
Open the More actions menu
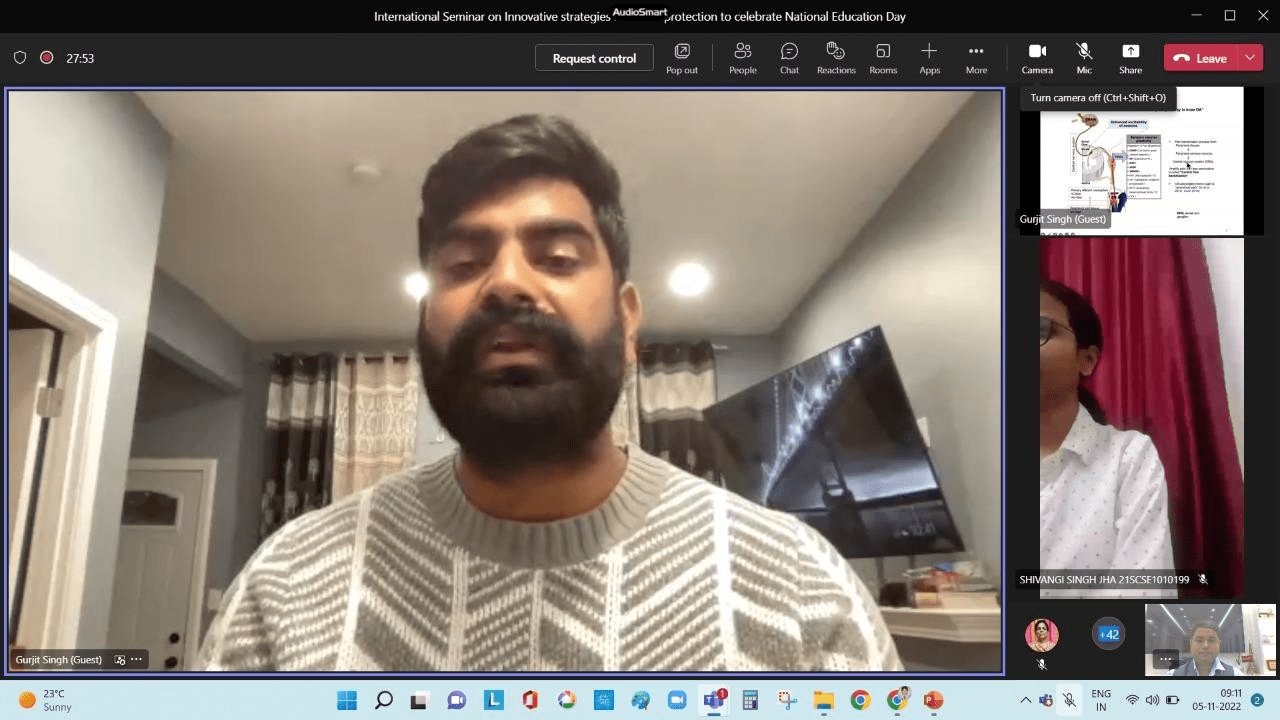[976, 58]
